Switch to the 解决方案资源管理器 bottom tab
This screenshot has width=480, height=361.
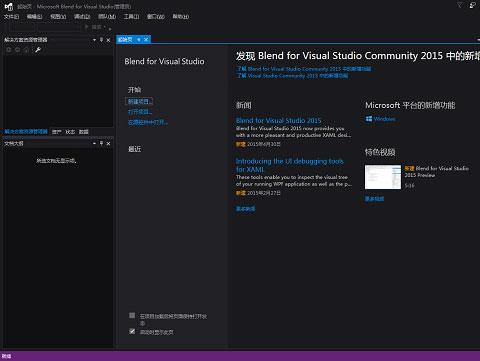[26, 132]
